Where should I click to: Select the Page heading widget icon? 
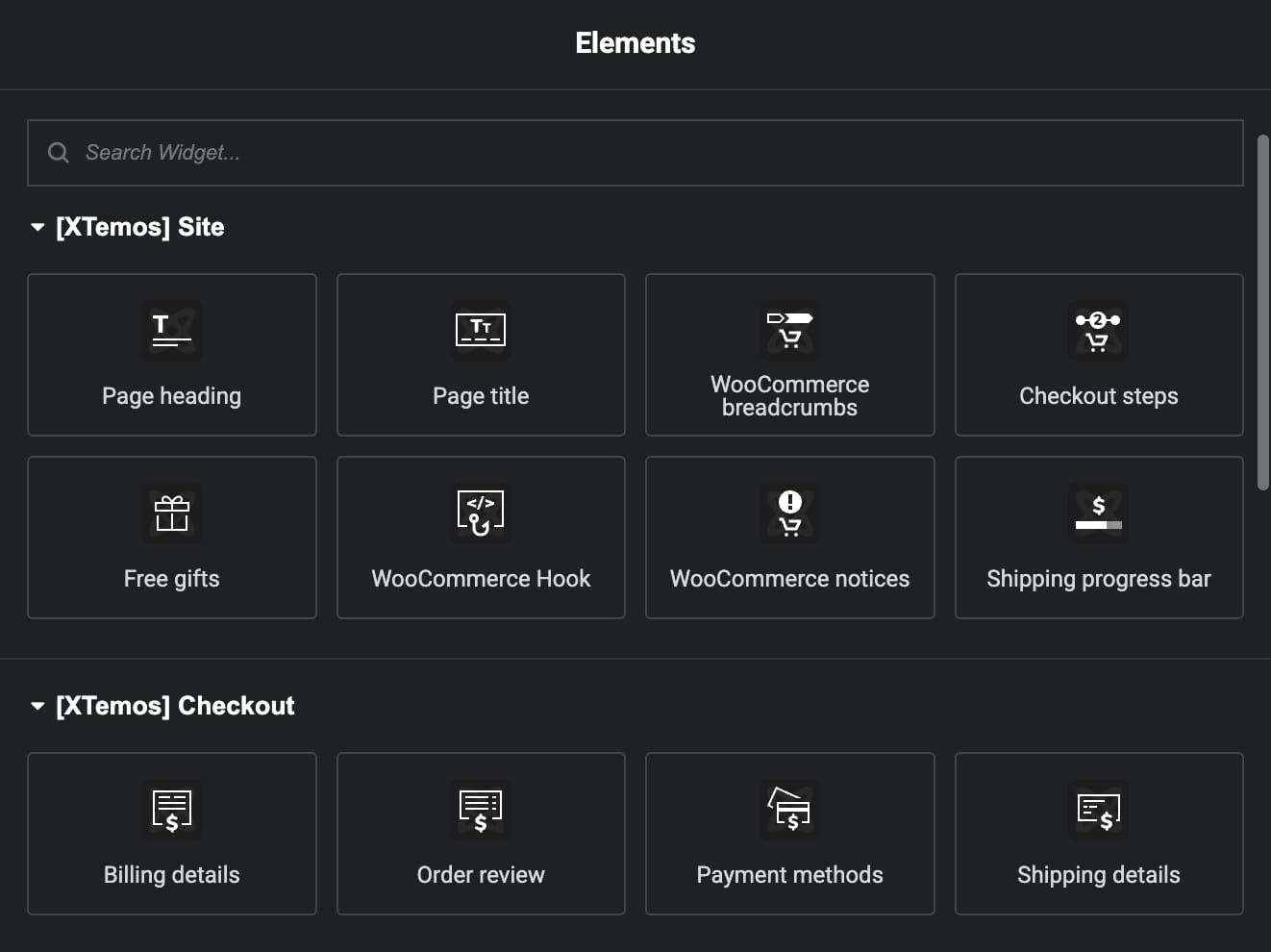click(x=172, y=331)
